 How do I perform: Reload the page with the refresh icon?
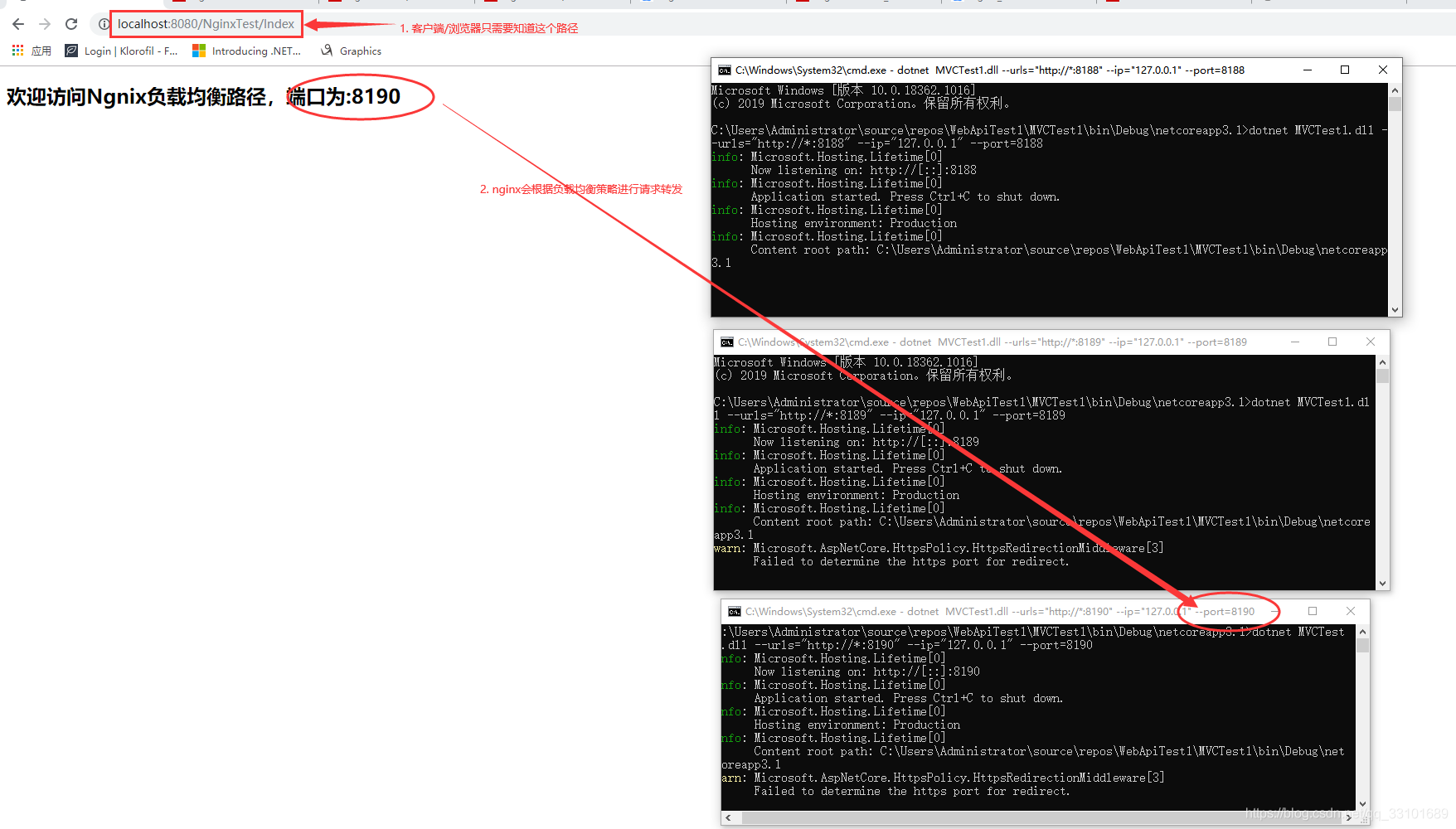(x=71, y=24)
